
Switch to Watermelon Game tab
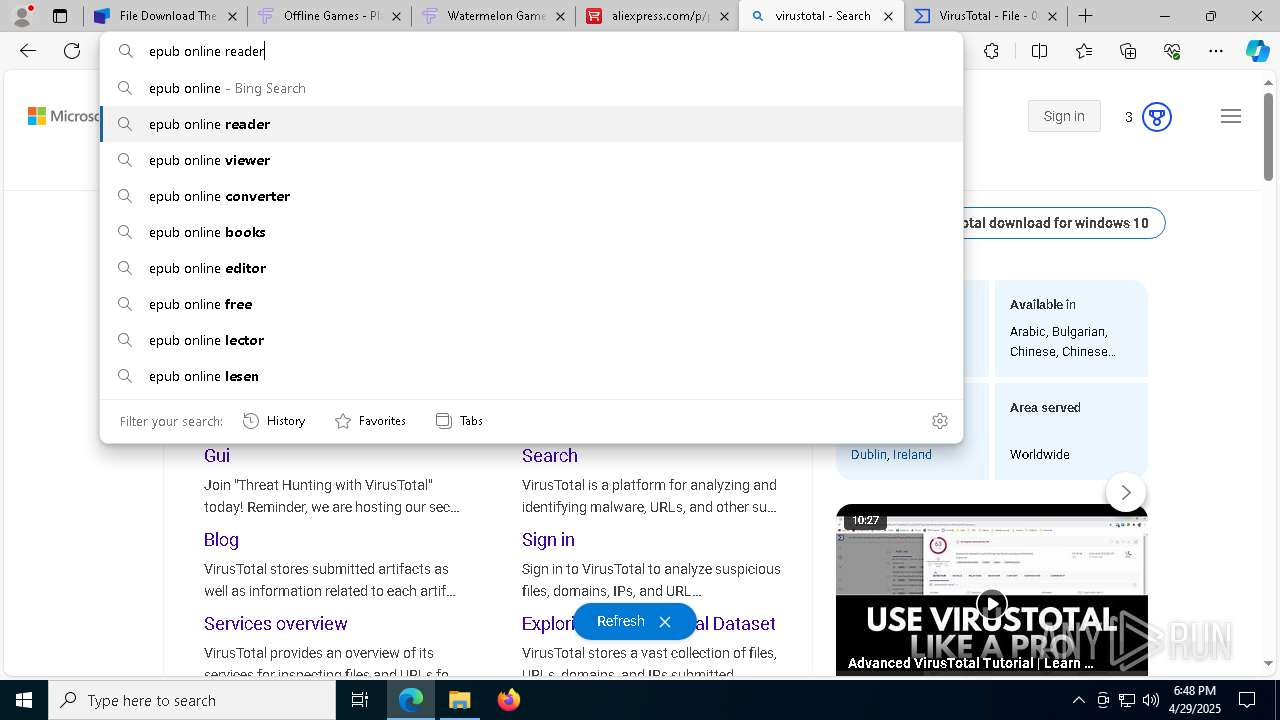493,16
